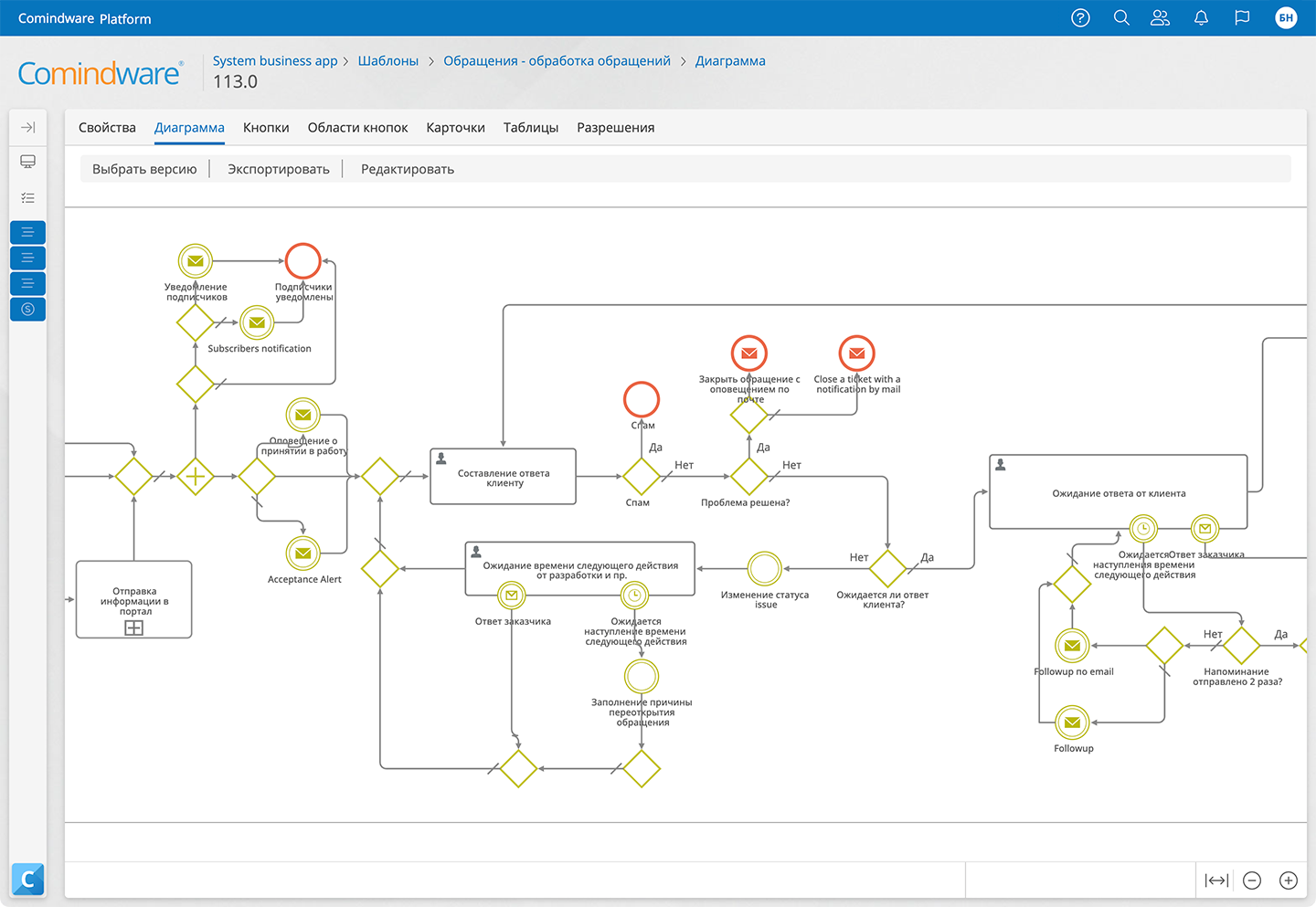Image resolution: width=1316 pixels, height=907 pixels.
Task: Collapse the sidebar with the arrow icon
Action: point(28,127)
